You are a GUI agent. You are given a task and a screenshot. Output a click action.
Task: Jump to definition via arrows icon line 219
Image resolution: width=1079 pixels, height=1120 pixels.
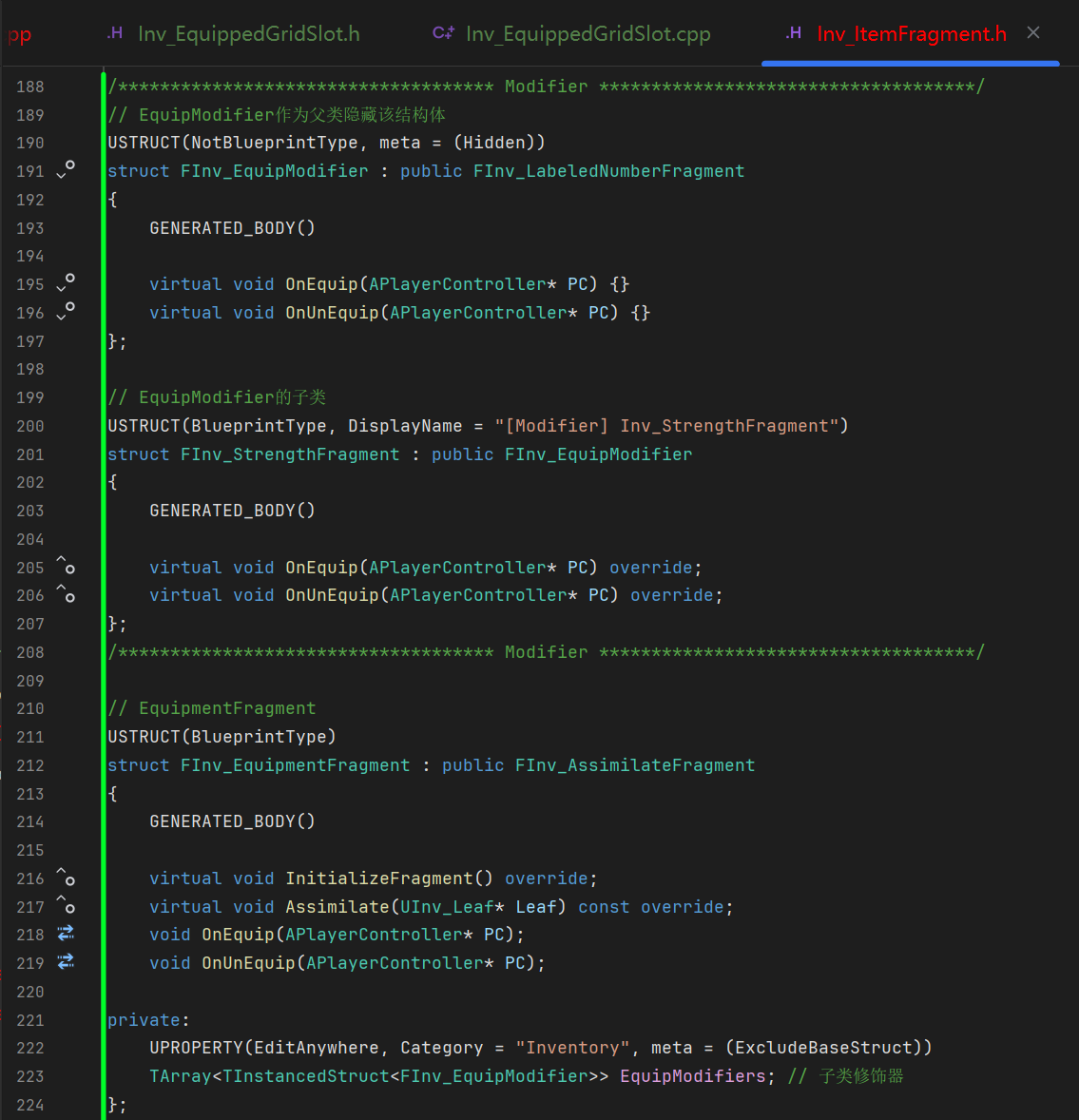pos(66,962)
